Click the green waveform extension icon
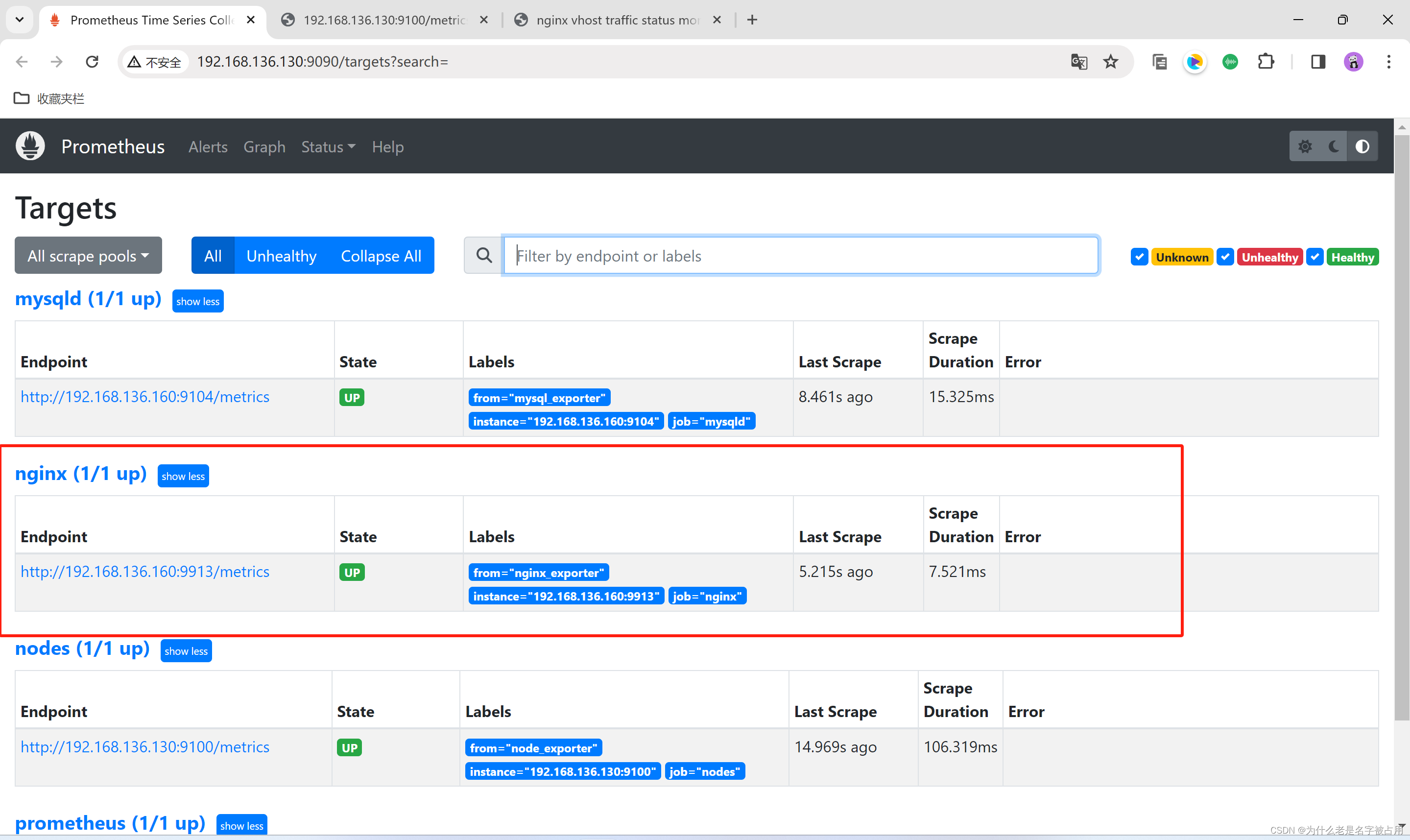 tap(1230, 62)
